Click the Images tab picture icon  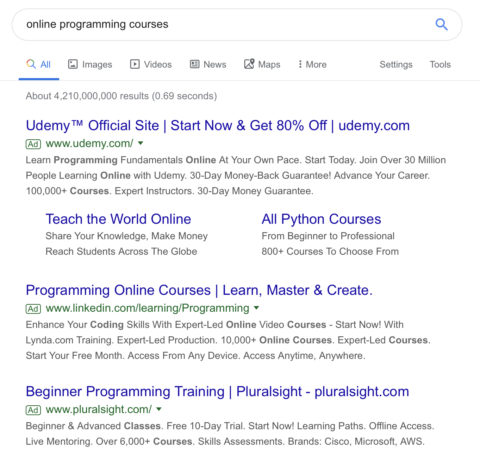[x=73, y=64]
